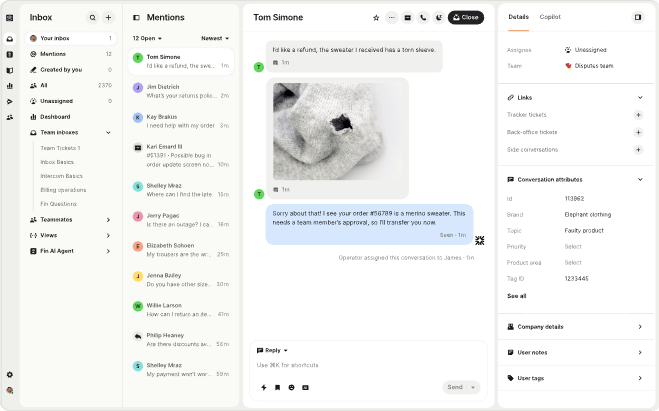659x411 pixels.
Task: Select the Details tab
Action: [x=518, y=17]
